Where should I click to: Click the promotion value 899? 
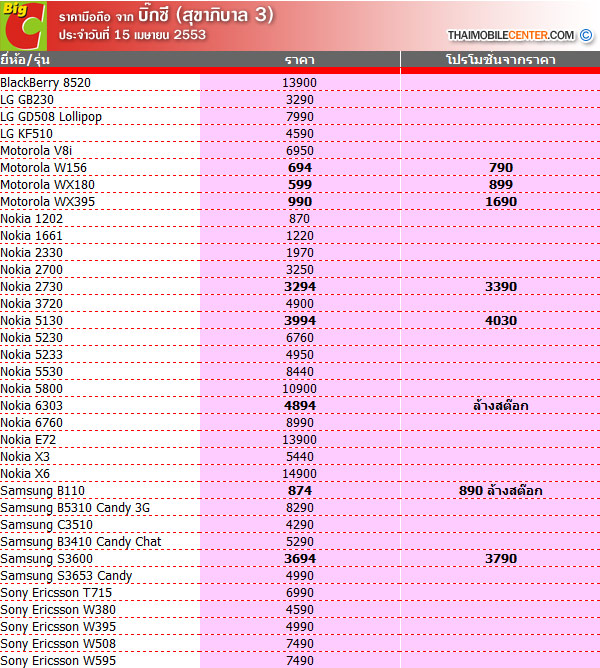[501, 185]
